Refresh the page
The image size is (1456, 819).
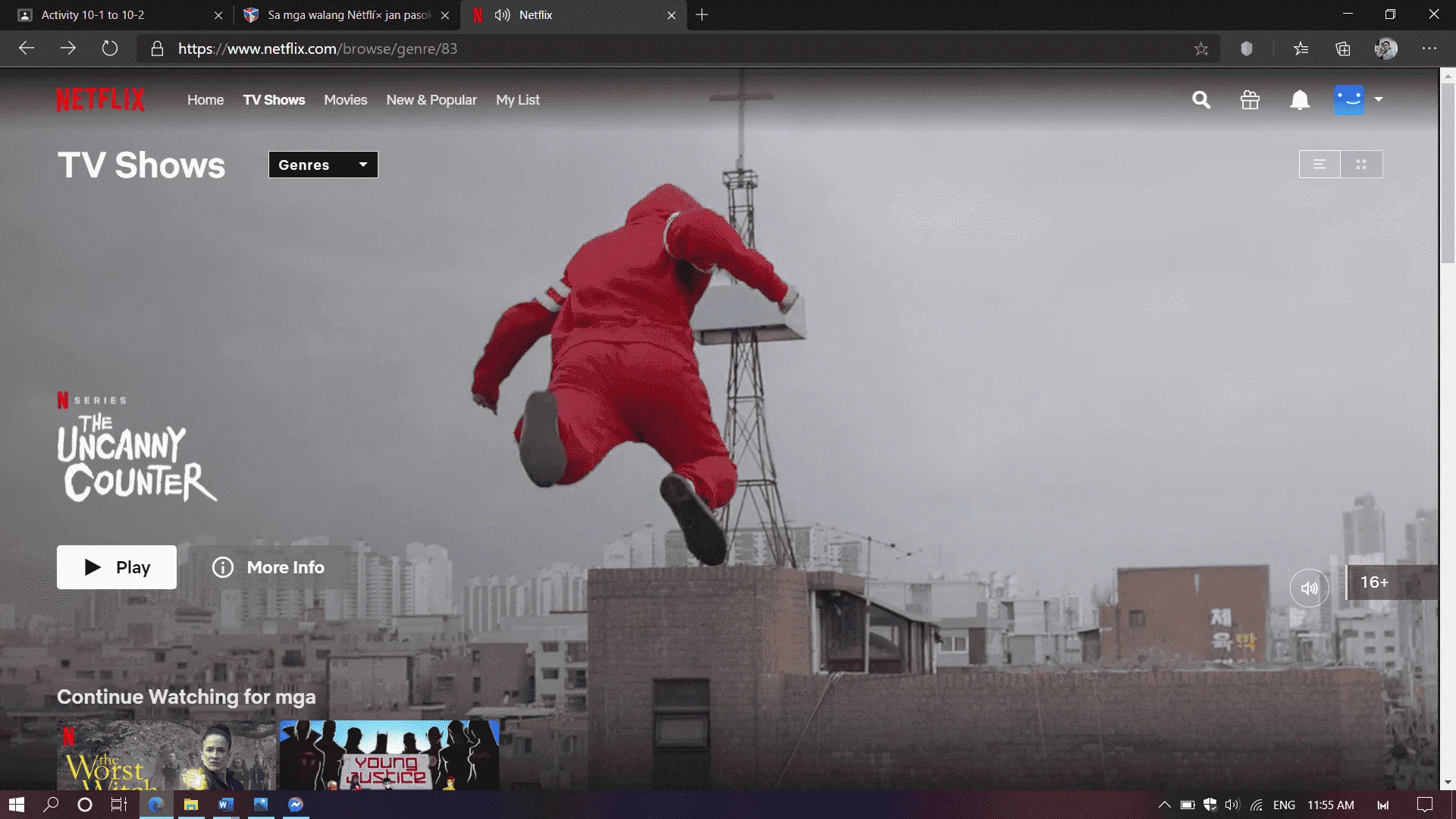coord(110,49)
